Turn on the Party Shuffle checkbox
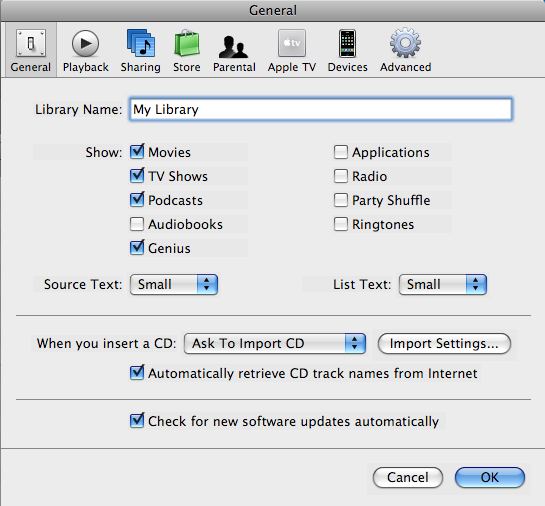Screen dimensions: 545x506 coord(341,200)
